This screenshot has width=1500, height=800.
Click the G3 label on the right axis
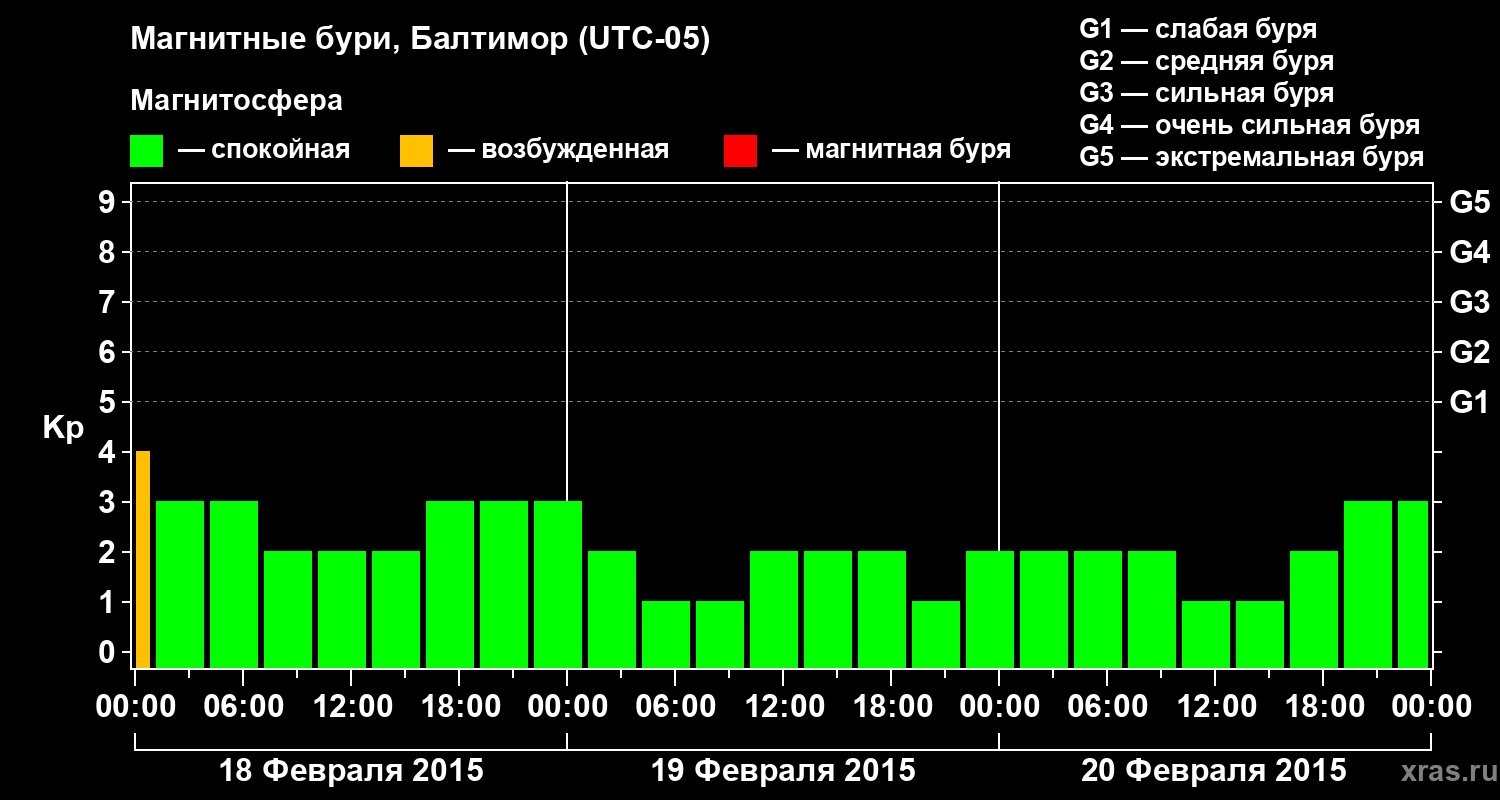tap(1469, 303)
